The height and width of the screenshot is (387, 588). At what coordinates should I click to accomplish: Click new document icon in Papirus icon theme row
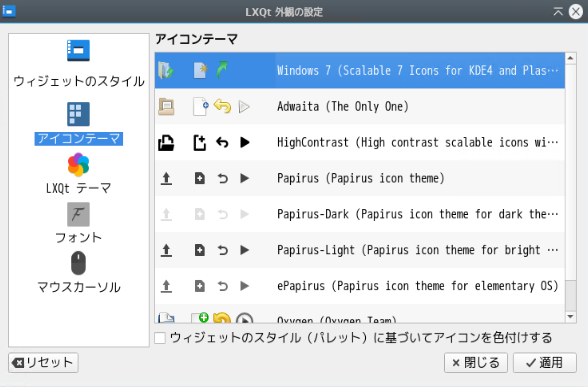pos(200,178)
